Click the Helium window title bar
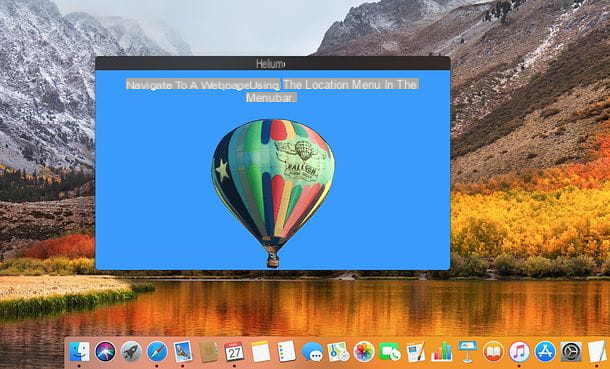This screenshot has width=610, height=369. pos(273,63)
